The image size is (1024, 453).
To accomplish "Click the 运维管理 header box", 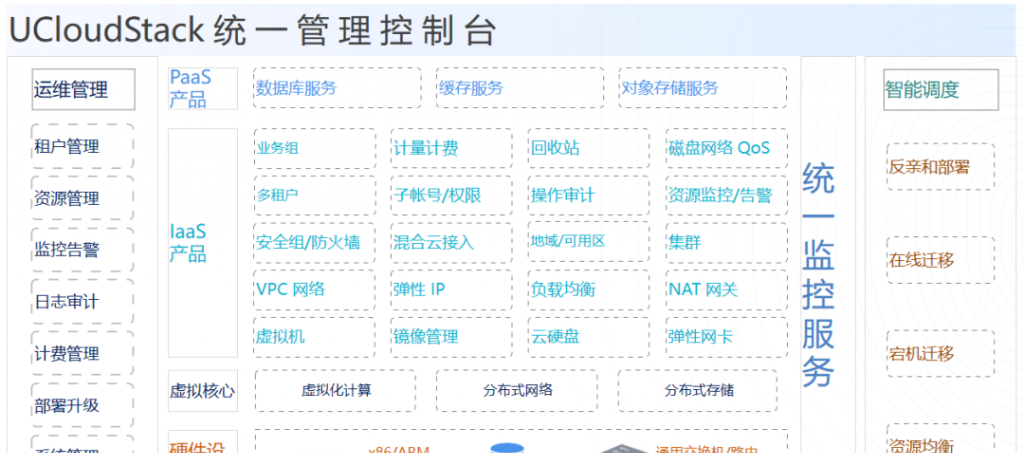I will point(84,89).
